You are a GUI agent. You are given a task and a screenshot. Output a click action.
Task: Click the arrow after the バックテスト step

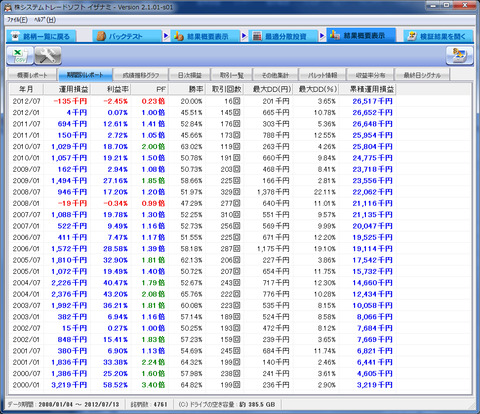pyautogui.click(x=166, y=36)
